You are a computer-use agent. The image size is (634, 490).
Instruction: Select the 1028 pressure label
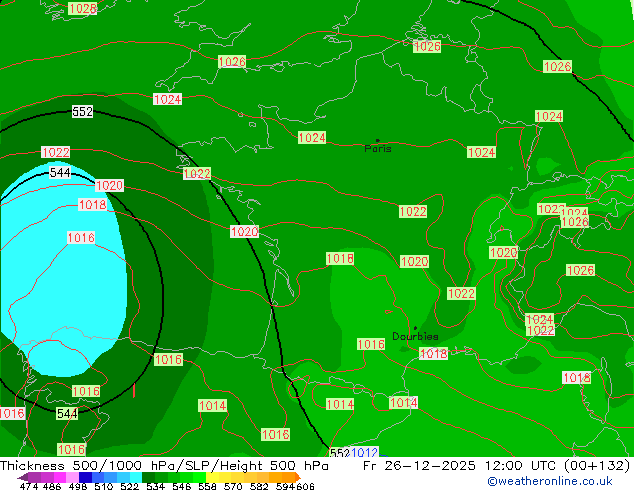point(82,8)
